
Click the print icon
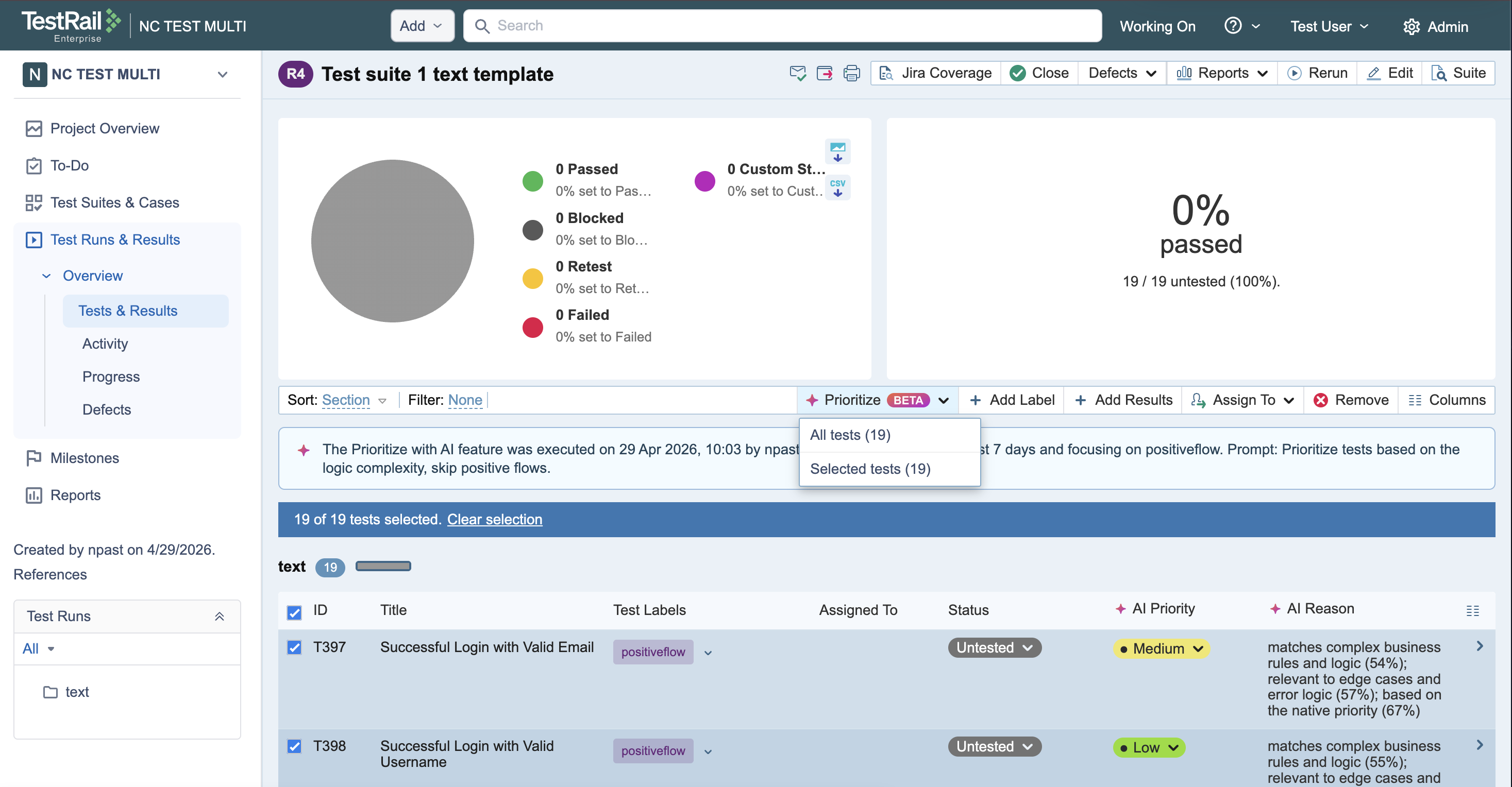click(851, 73)
